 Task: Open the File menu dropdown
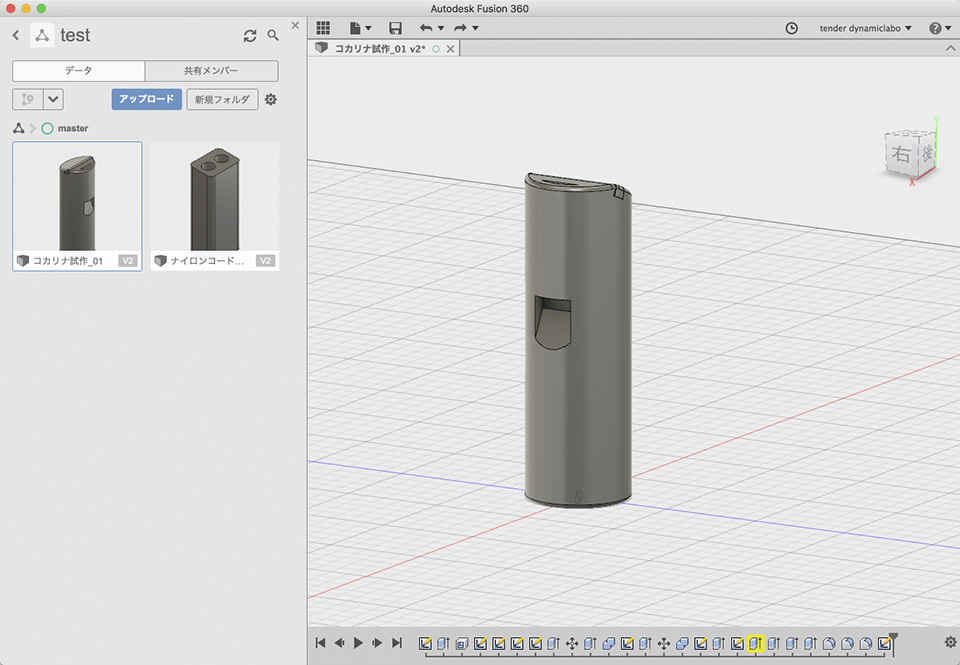click(x=360, y=28)
